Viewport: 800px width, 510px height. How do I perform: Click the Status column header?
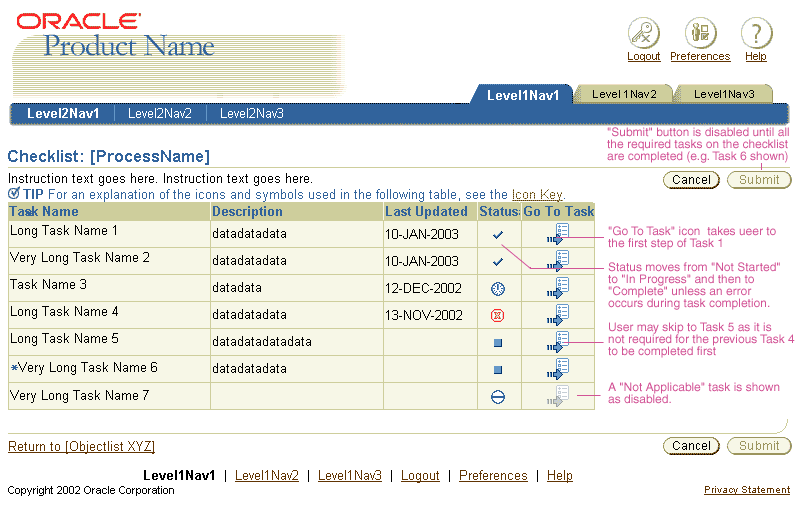[499, 211]
